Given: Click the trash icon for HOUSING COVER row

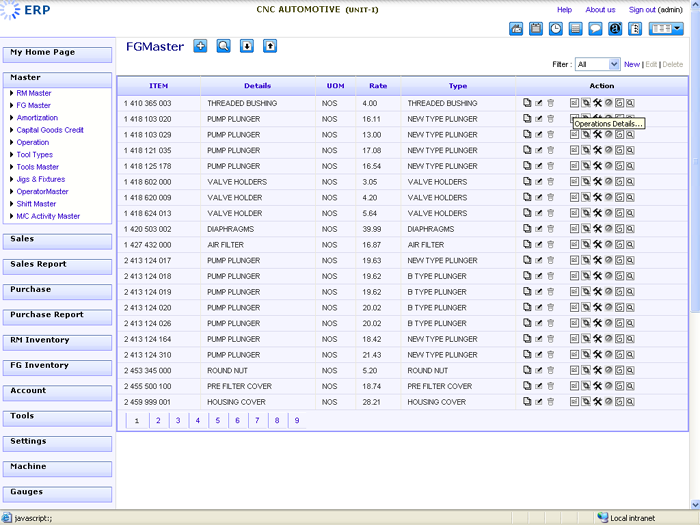Looking at the screenshot, I should (x=550, y=402).
